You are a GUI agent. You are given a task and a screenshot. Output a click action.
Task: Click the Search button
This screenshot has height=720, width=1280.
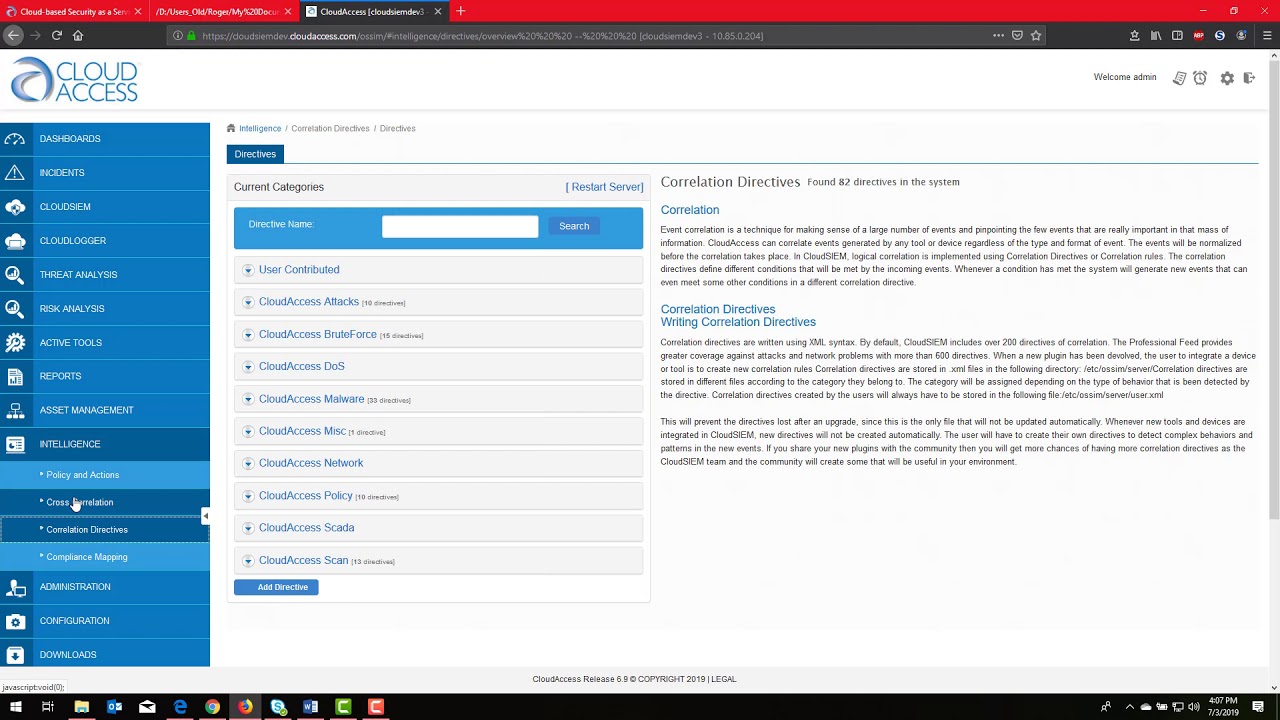[x=574, y=226]
